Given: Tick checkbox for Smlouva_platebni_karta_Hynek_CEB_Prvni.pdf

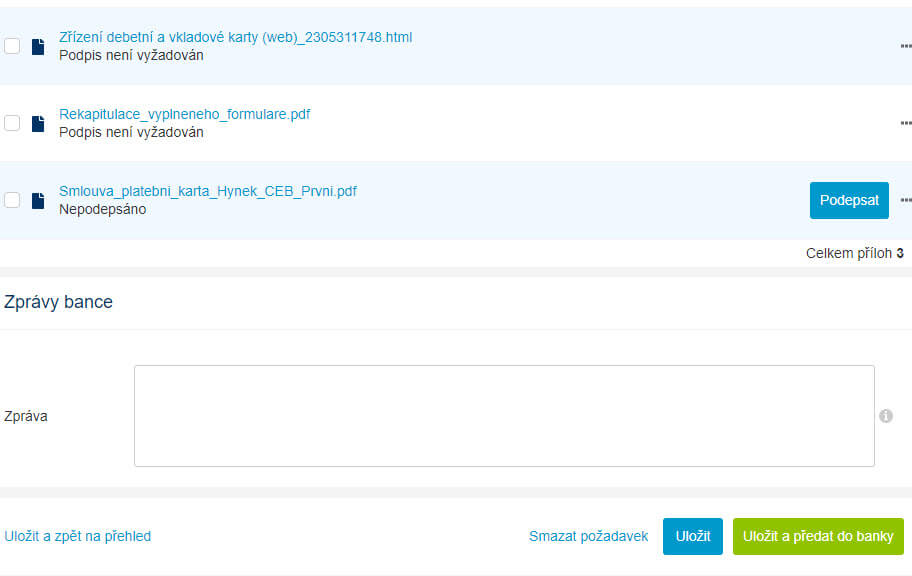Looking at the screenshot, I should pyautogui.click(x=12, y=200).
